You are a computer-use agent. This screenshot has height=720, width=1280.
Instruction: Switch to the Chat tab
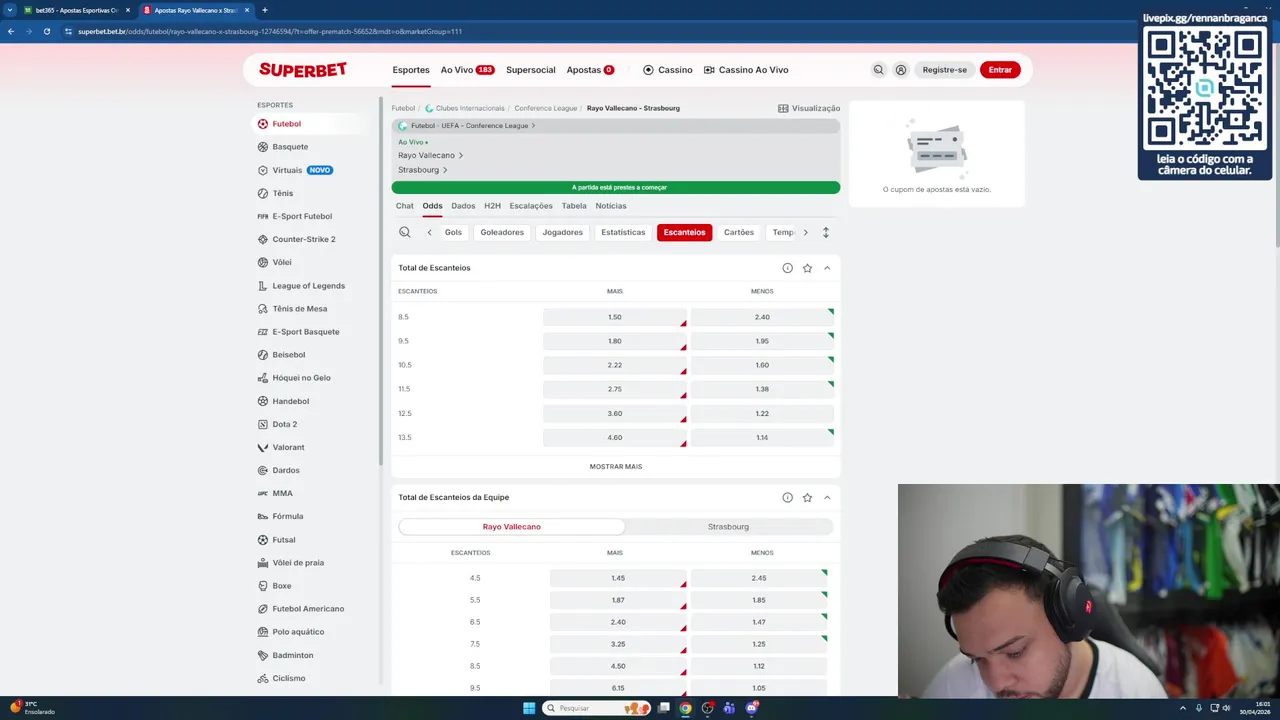(404, 206)
